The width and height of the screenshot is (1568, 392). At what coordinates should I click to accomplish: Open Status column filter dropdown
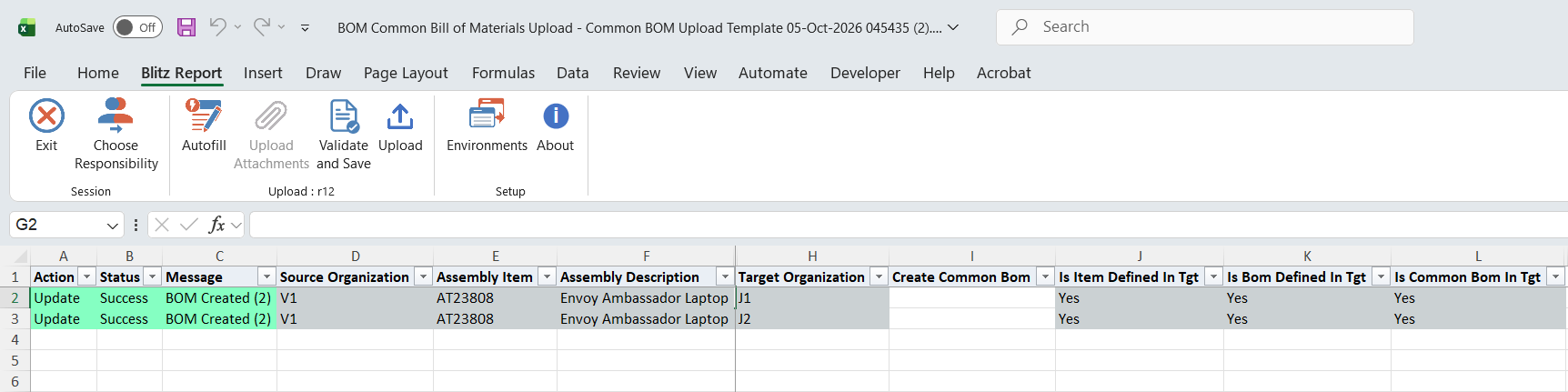coord(153,276)
